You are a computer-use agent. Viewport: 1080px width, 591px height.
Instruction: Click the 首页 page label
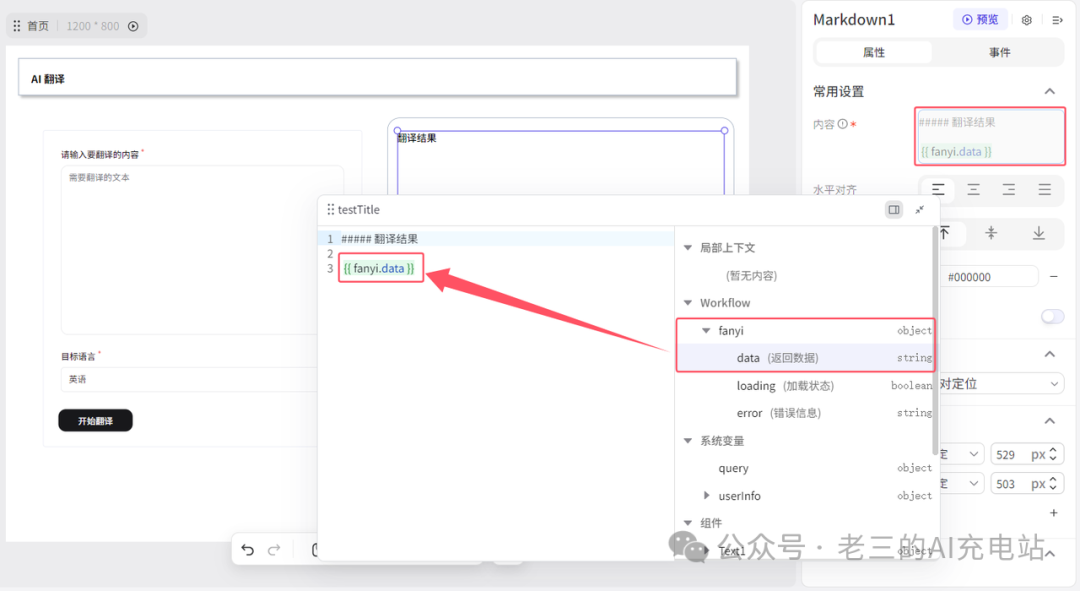tap(38, 25)
